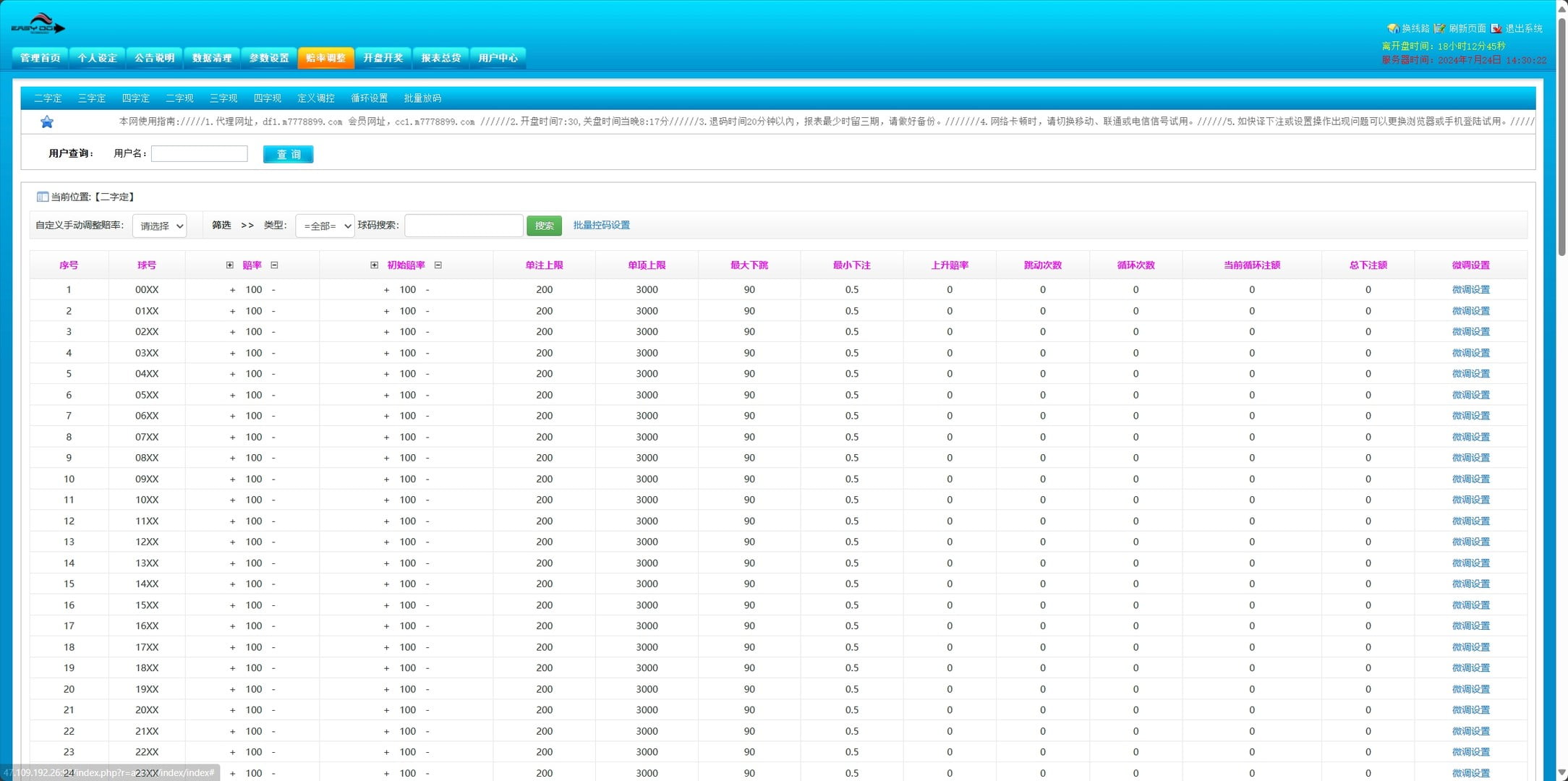Click 微调设置 link for row 02XX

pyautogui.click(x=1470, y=332)
